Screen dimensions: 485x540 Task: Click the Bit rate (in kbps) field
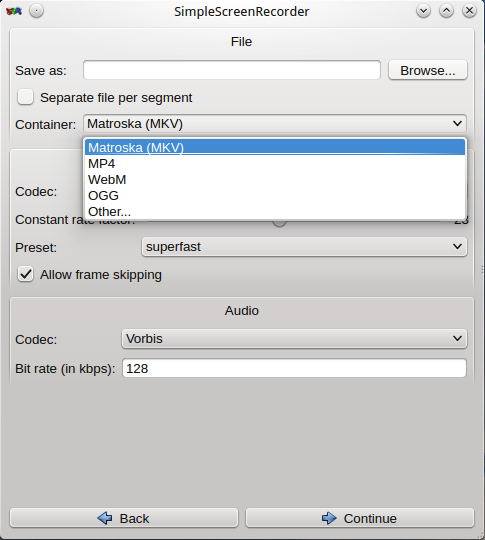pyautogui.click(x=295, y=368)
